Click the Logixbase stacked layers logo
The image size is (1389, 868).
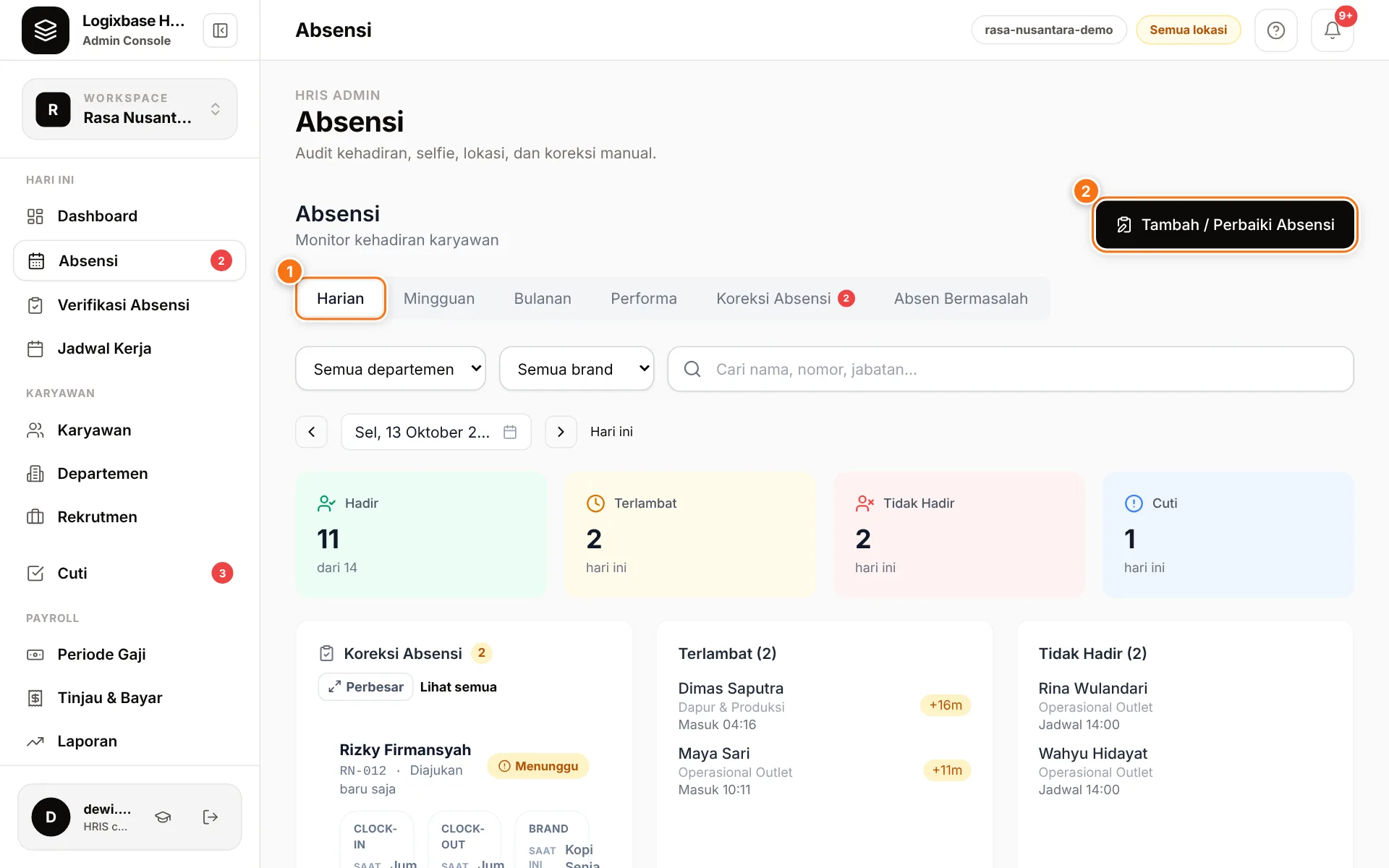click(x=46, y=30)
